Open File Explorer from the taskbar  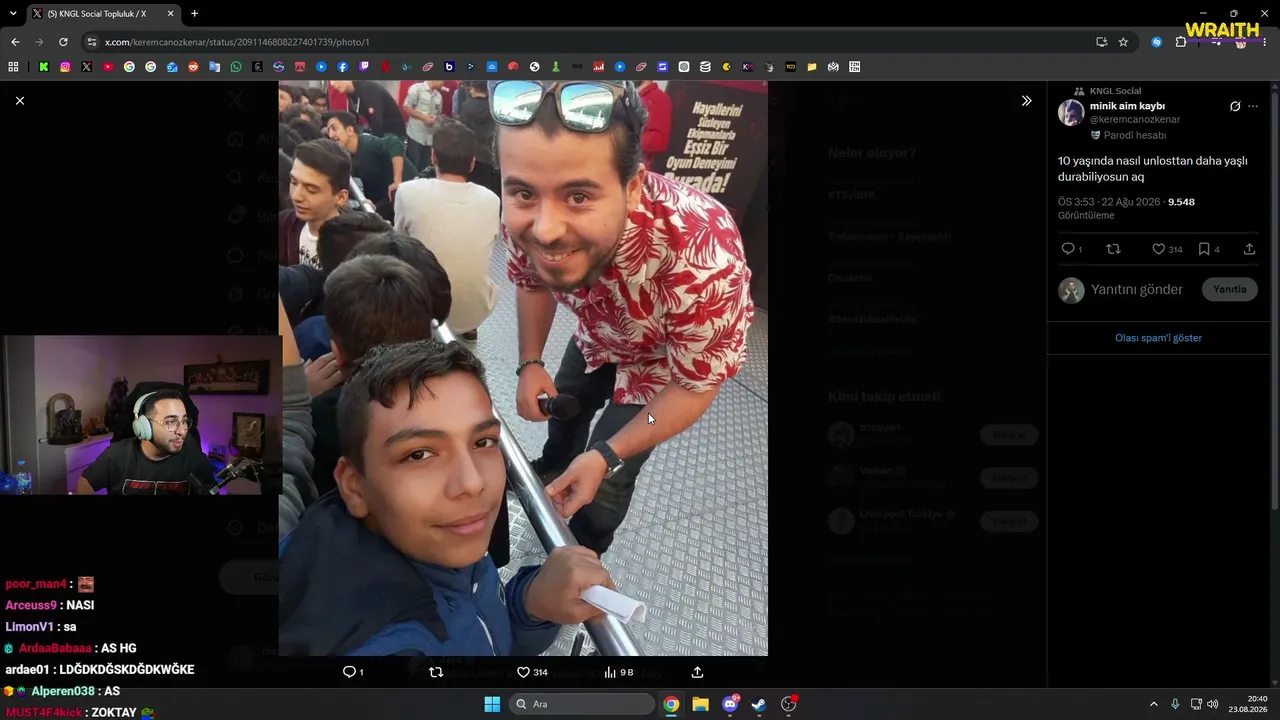coord(700,704)
